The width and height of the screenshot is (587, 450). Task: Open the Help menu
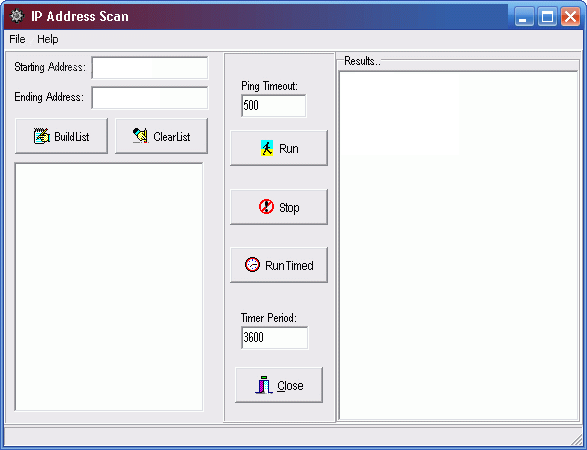click(48, 39)
